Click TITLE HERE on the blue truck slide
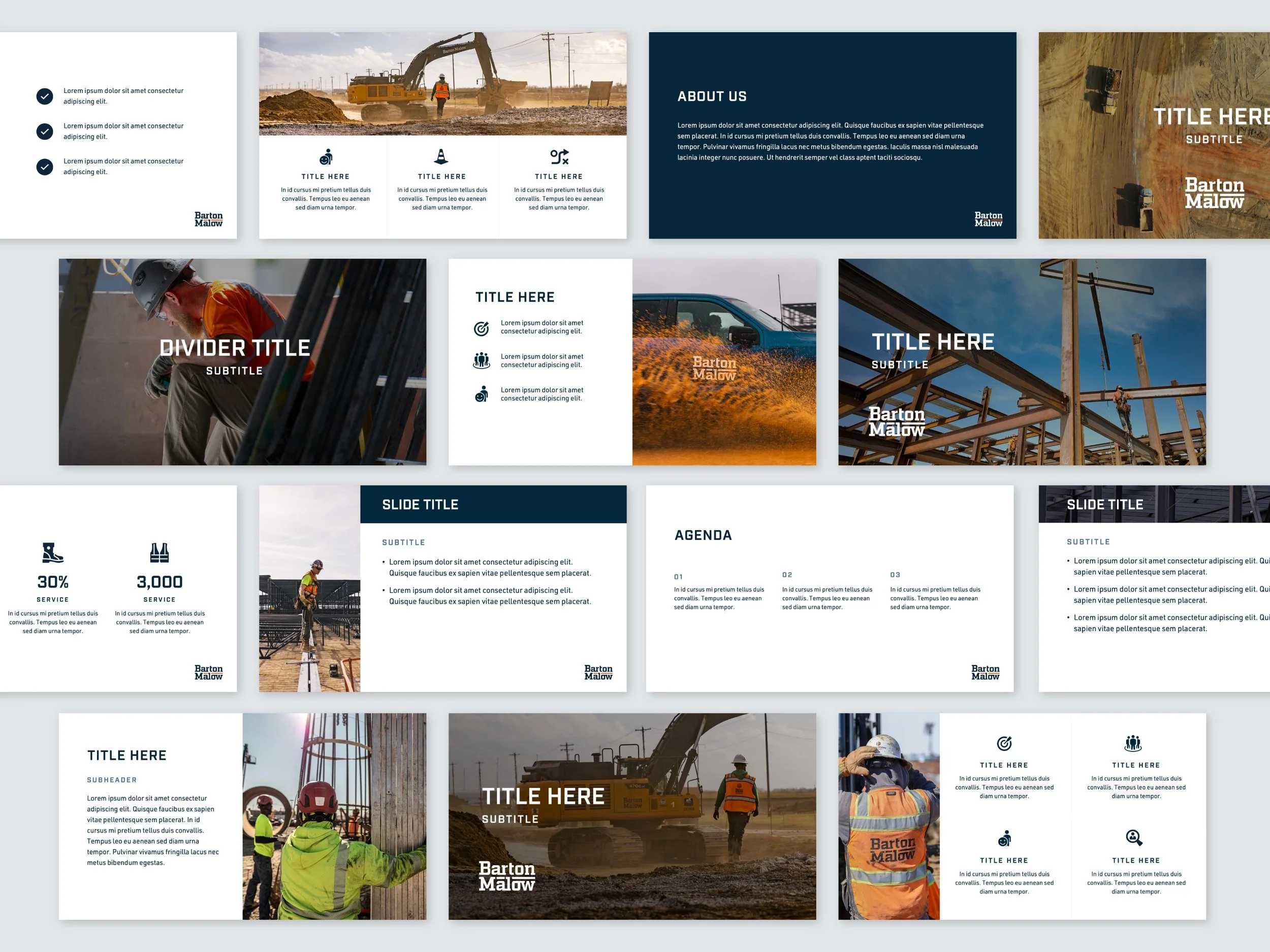Image resolution: width=1270 pixels, height=952 pixels. pyautogui.click(x=515, y=297)
